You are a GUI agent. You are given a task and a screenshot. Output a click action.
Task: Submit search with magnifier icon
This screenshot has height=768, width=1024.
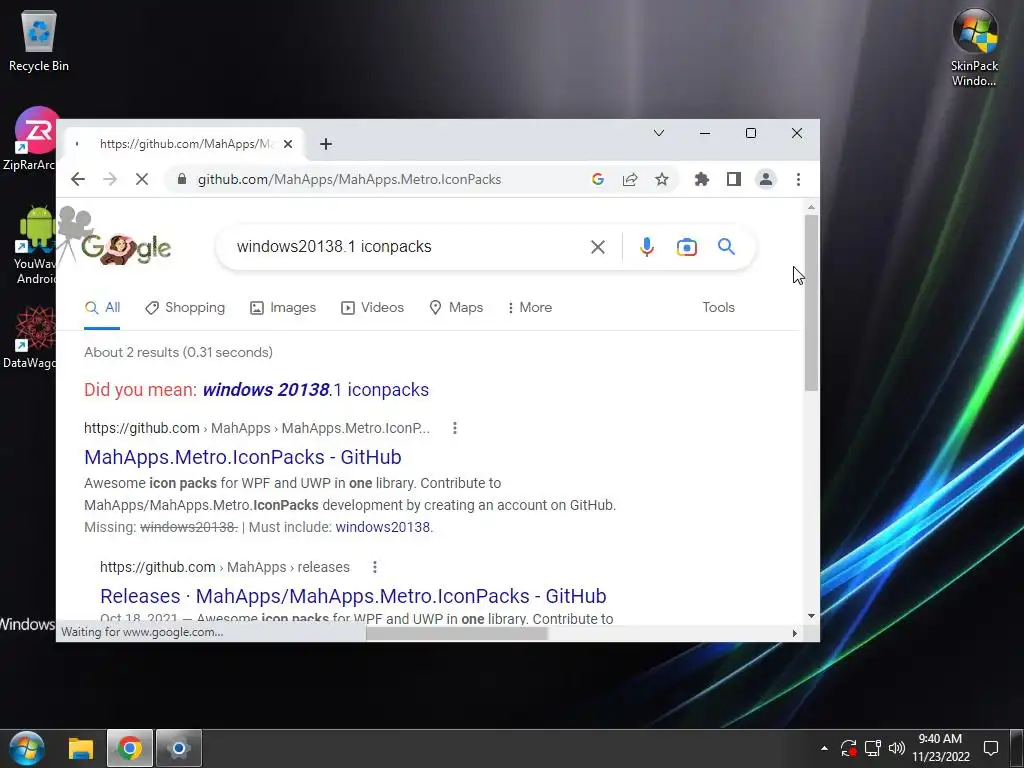coord(726,246)
